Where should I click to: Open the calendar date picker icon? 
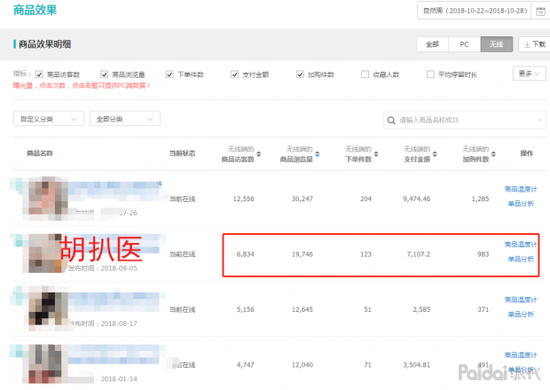pyautogui.click(x=541, y=11)
